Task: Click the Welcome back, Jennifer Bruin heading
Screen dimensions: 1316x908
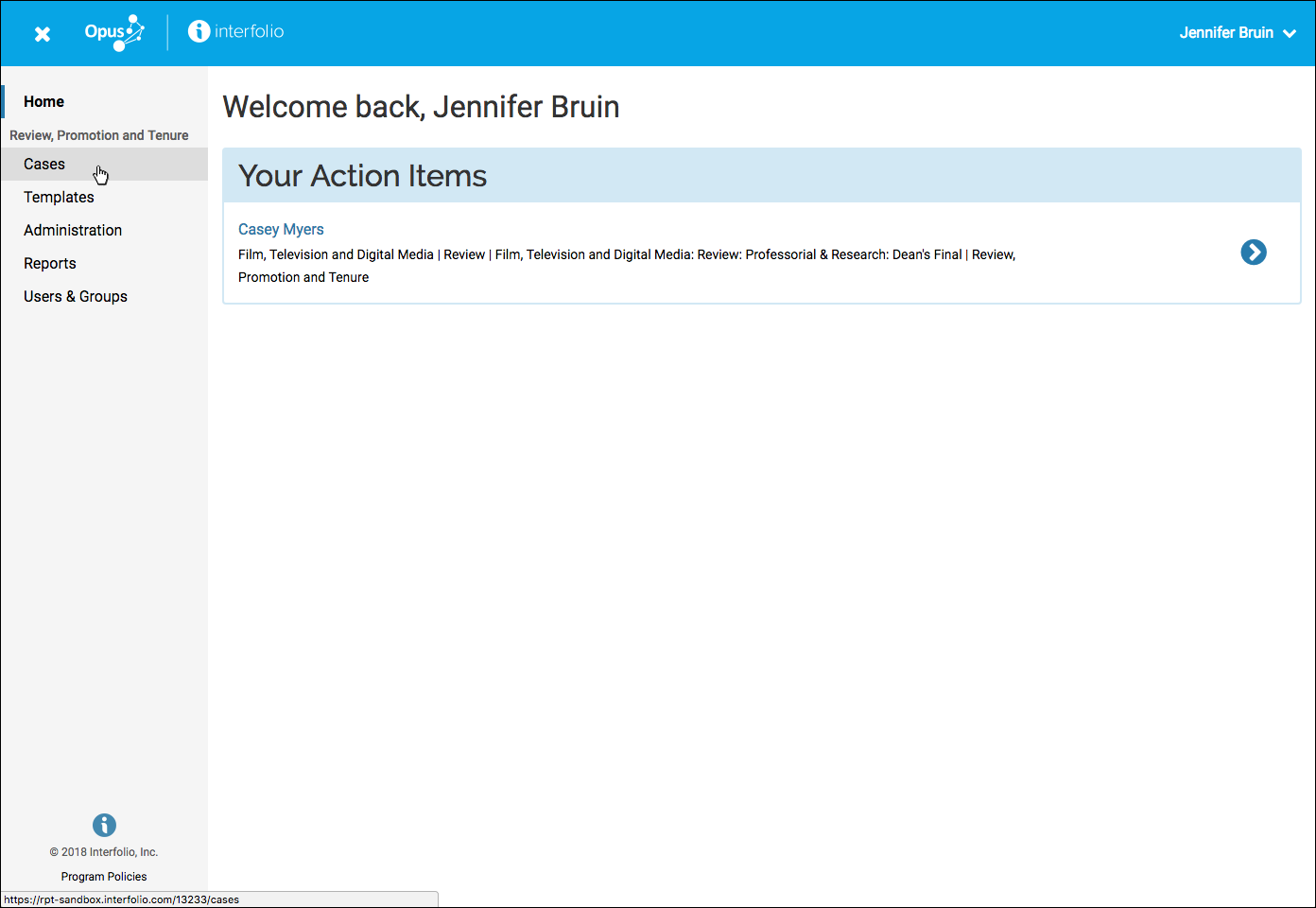Action: click(x=421, y=107)
